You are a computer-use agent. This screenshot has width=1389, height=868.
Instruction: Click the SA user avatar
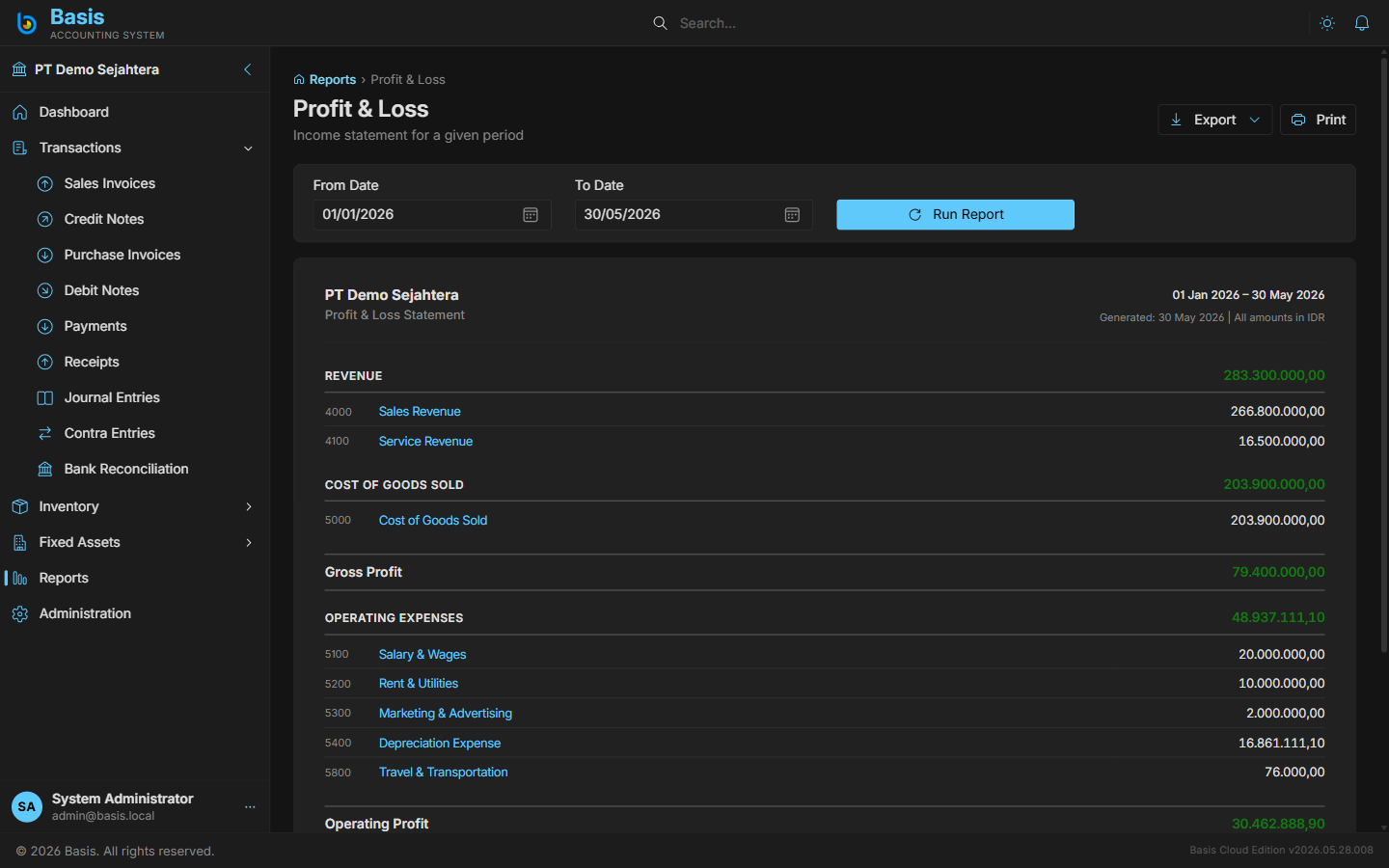(x=27, y=806)
